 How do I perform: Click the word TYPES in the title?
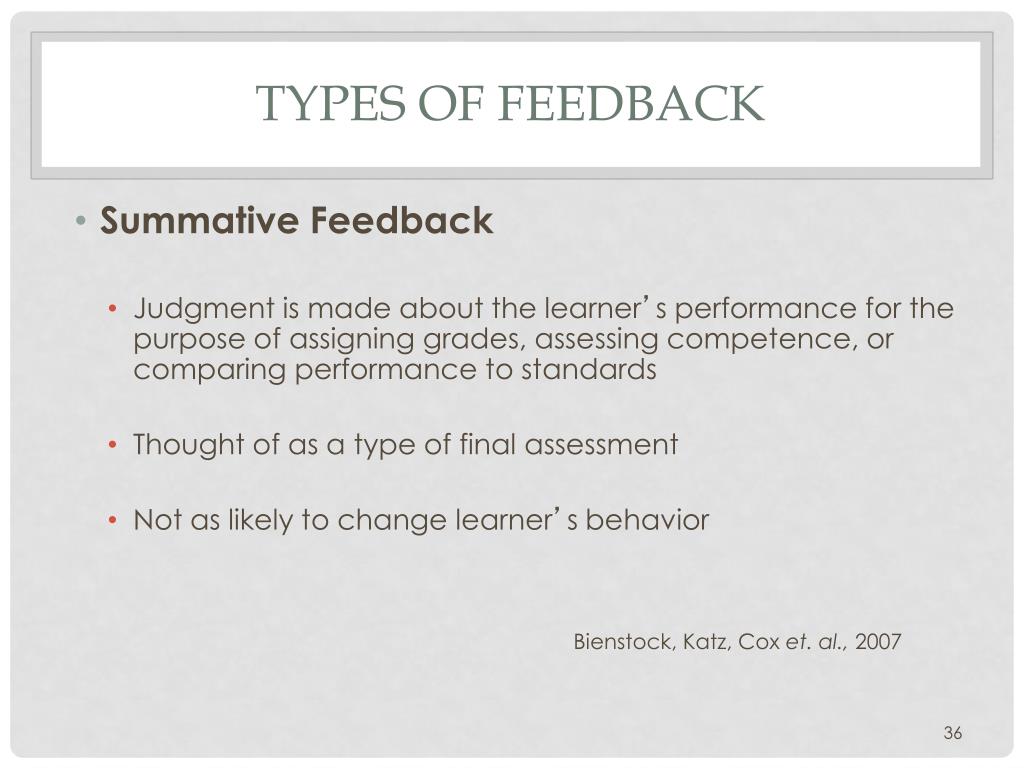(330, 103)
